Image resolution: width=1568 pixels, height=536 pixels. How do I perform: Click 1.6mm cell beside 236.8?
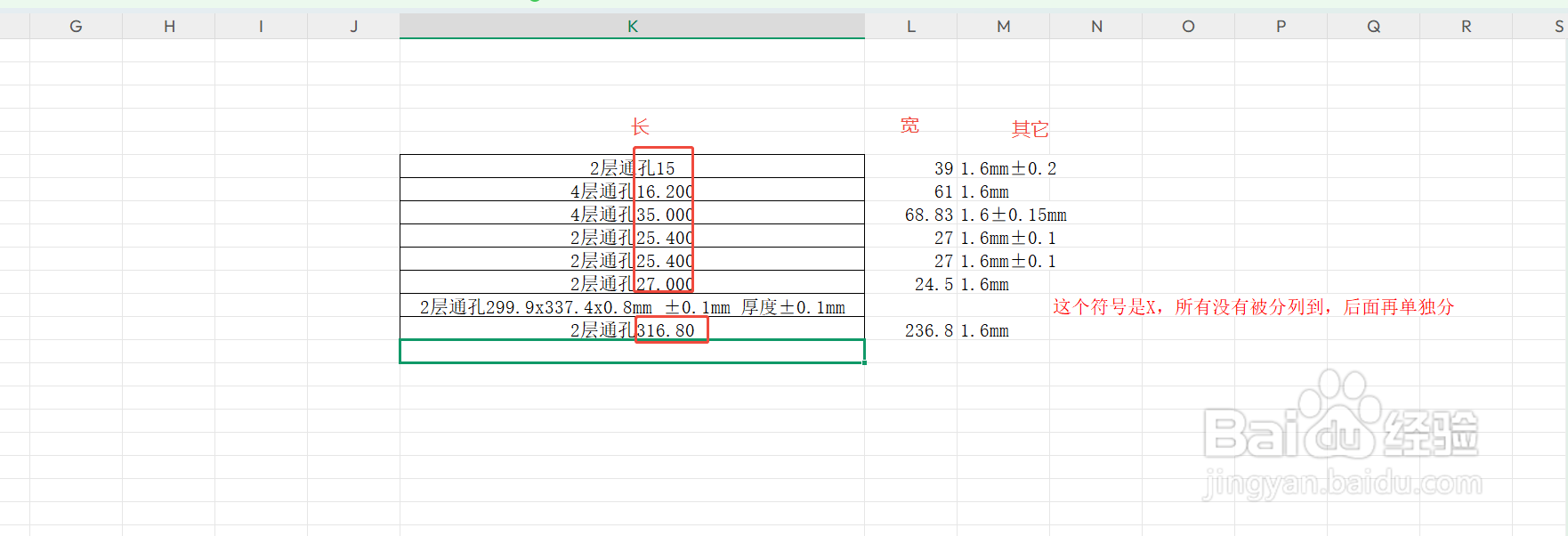point(984,330)
